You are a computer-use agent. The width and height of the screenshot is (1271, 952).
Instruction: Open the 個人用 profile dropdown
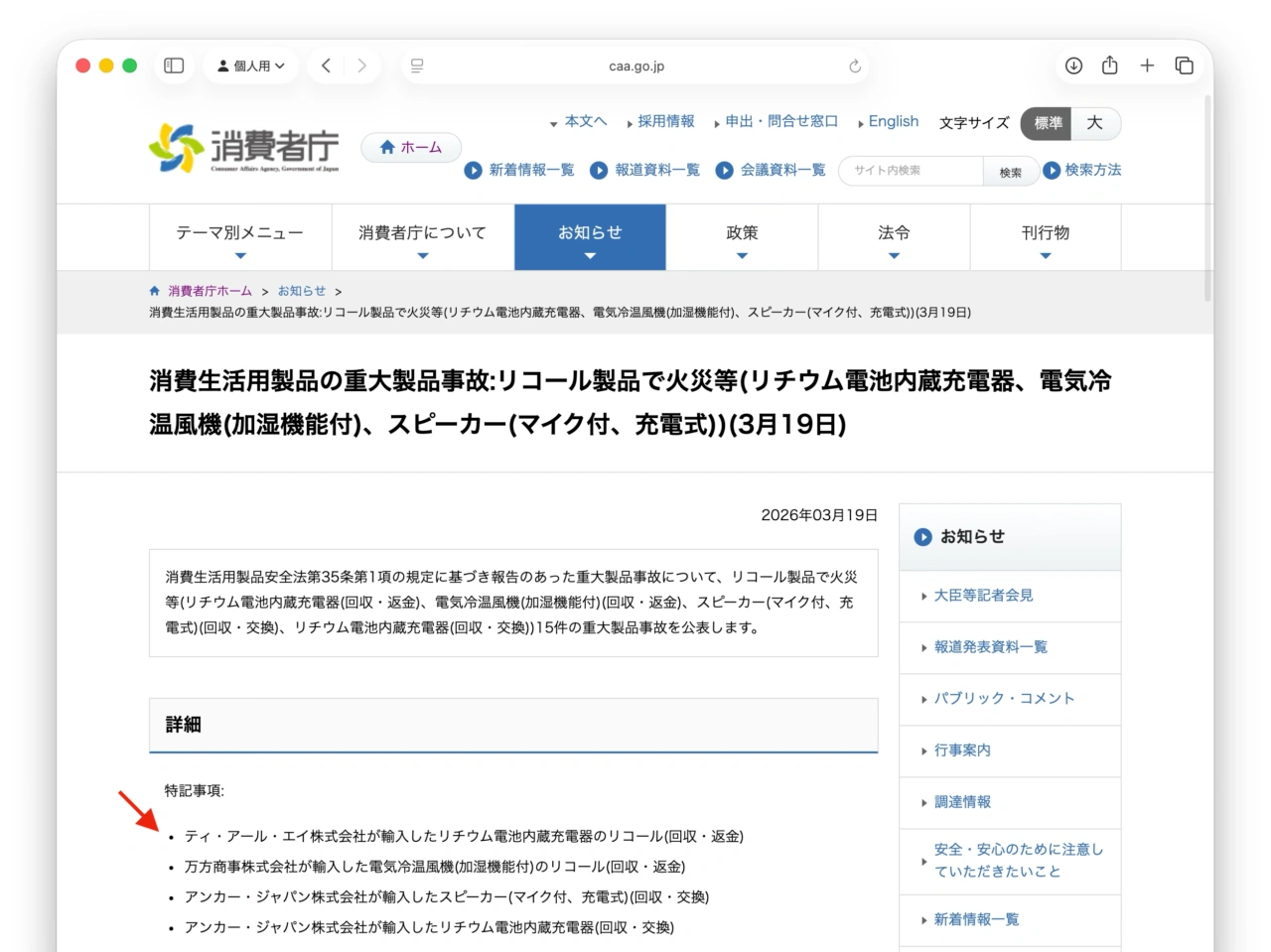tap(250, 66)
